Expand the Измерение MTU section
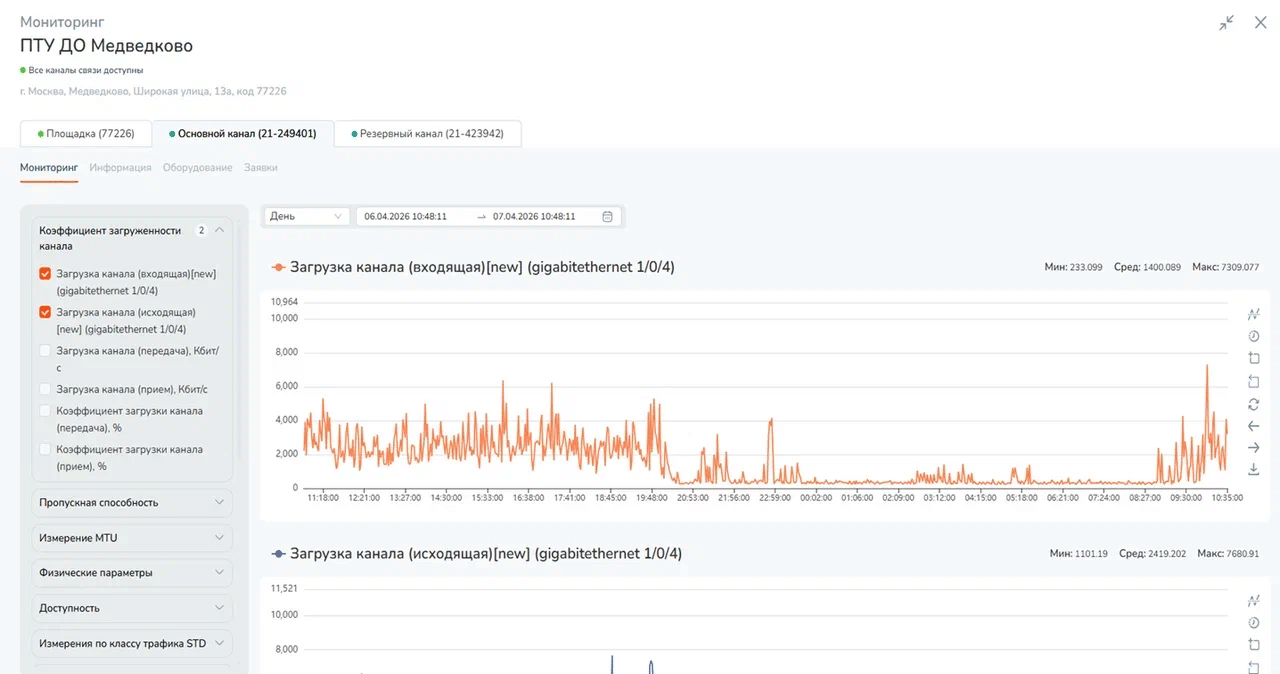The height and width of the screenshot is (674, 1280). [x=132, y=538]
